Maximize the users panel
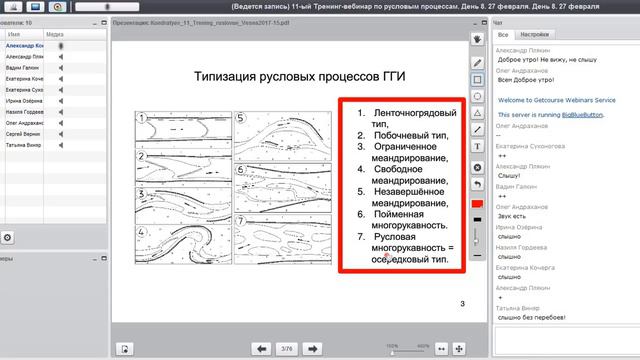Image resolution: width=640 pixels, height=360 pixels. point(104,23)
